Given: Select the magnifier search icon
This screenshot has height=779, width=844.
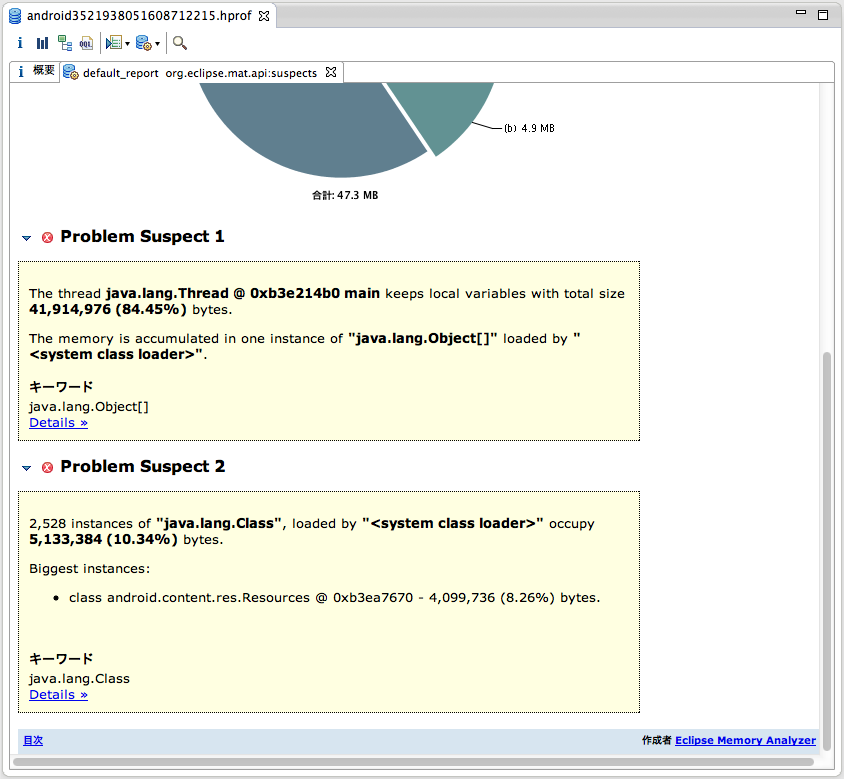Looking at the screenshot, I should pyautogui.click(x=180, y=43).
